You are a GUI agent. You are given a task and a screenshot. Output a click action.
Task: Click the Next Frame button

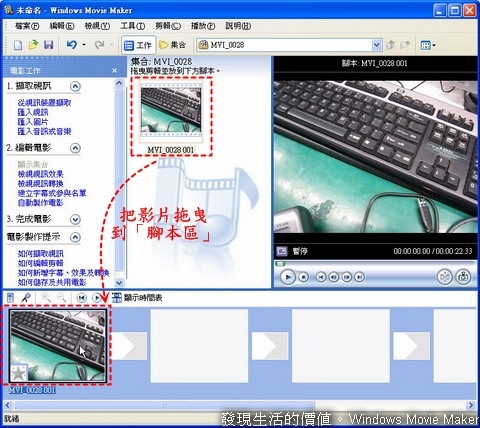[347, 277]
